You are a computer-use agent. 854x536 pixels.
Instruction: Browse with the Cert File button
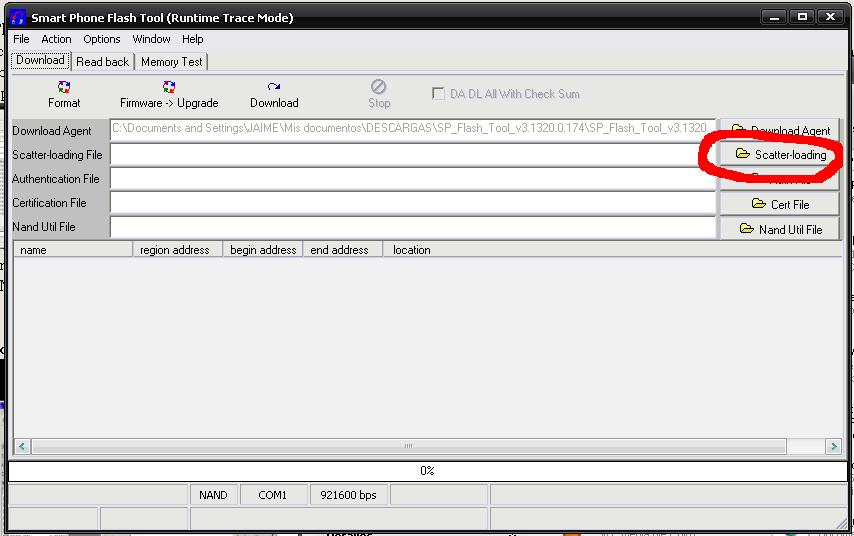pyautogui.click(x=779, y=204)
